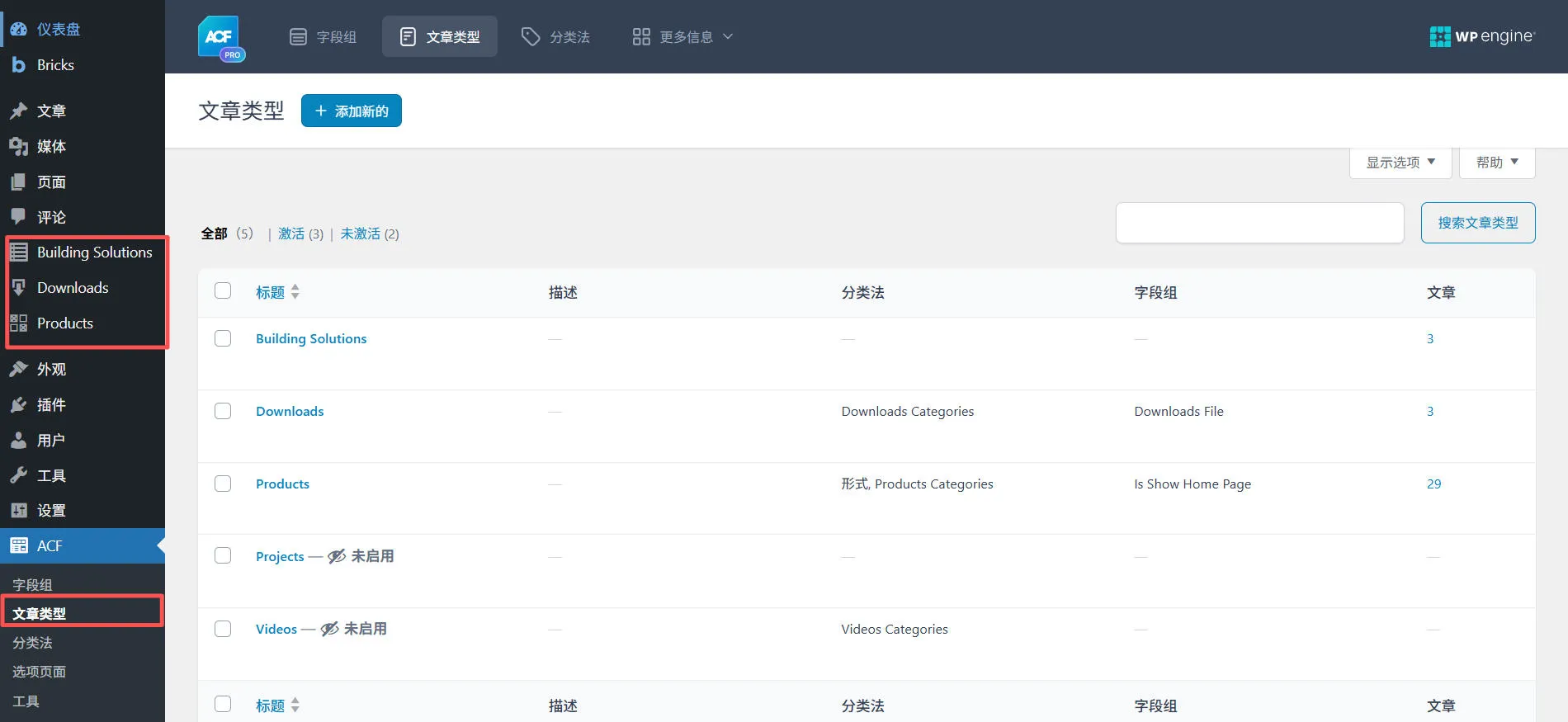Click the 页面 pages icon
The image size is (1568, 722).
[19, 182]
